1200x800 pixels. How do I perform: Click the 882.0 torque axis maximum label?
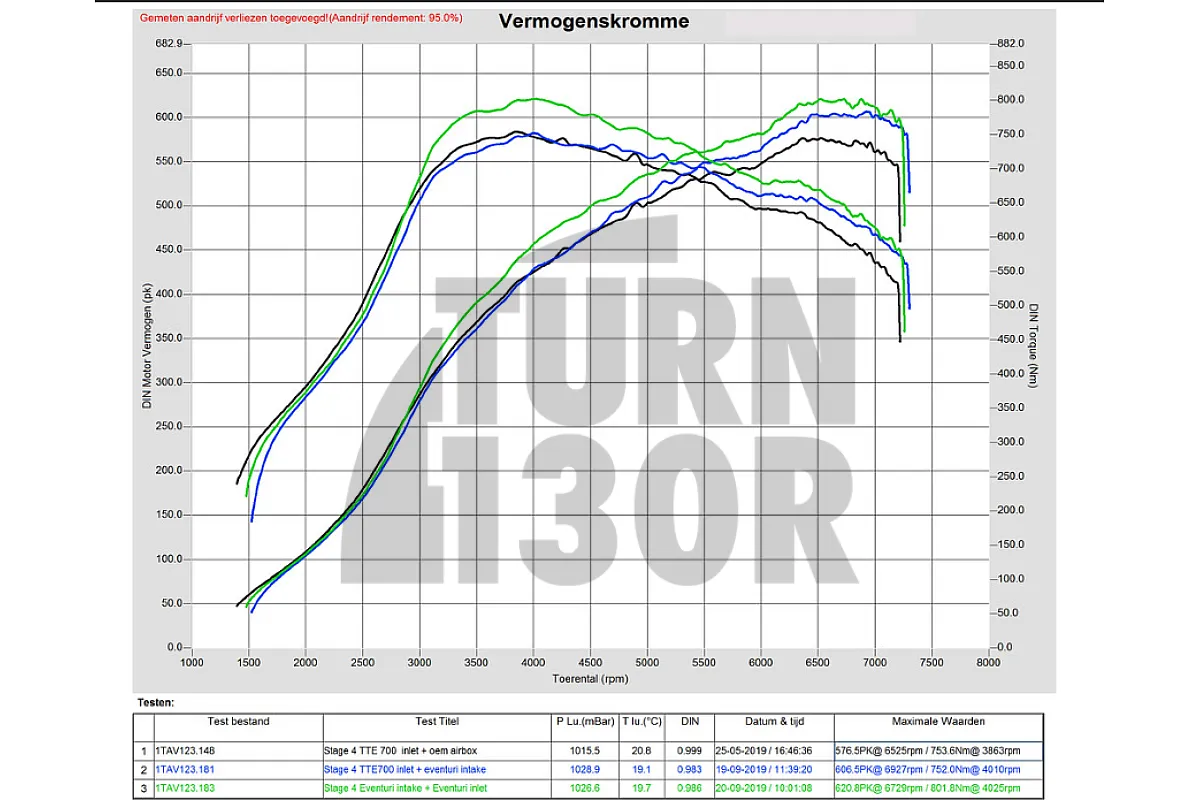(1009, 44)
